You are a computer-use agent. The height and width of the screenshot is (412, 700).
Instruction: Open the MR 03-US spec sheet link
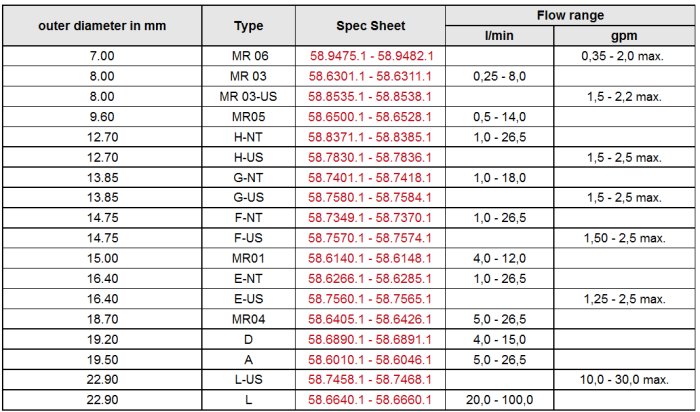(370, 97)
